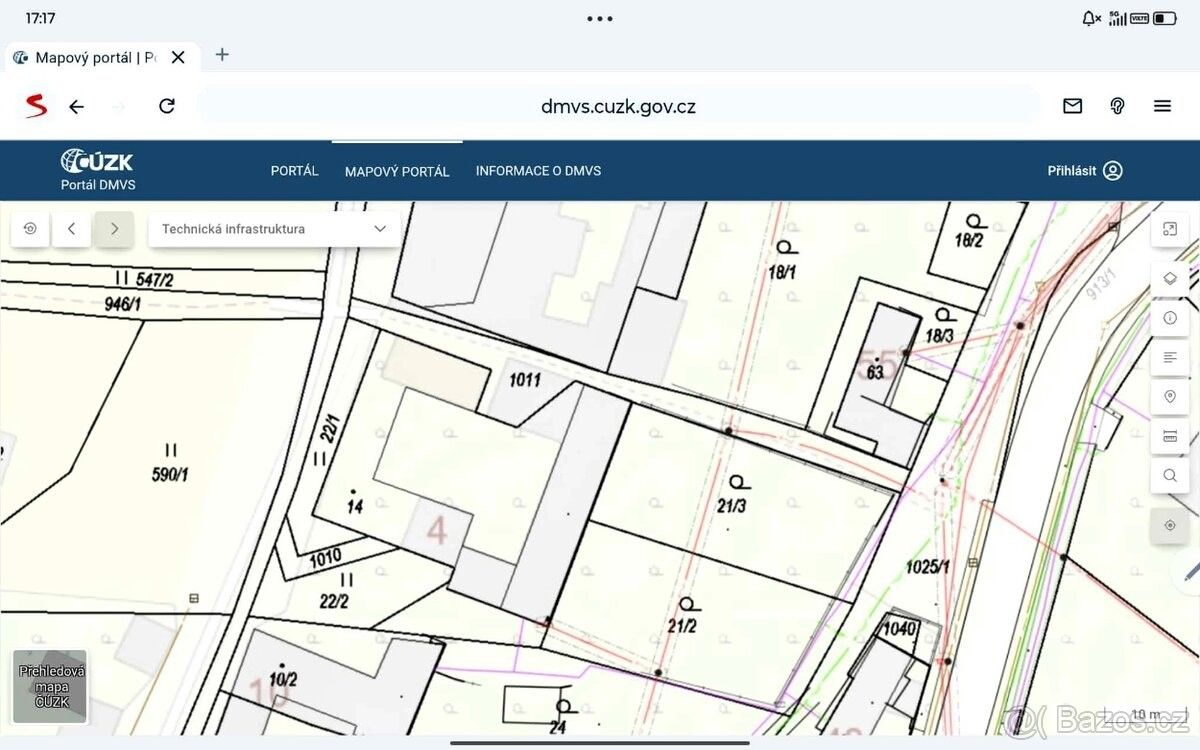Open the ČÚZK Portál DMVS logo
The height and width of the screenshot is (750, 1200).
[x=98, y=170]
